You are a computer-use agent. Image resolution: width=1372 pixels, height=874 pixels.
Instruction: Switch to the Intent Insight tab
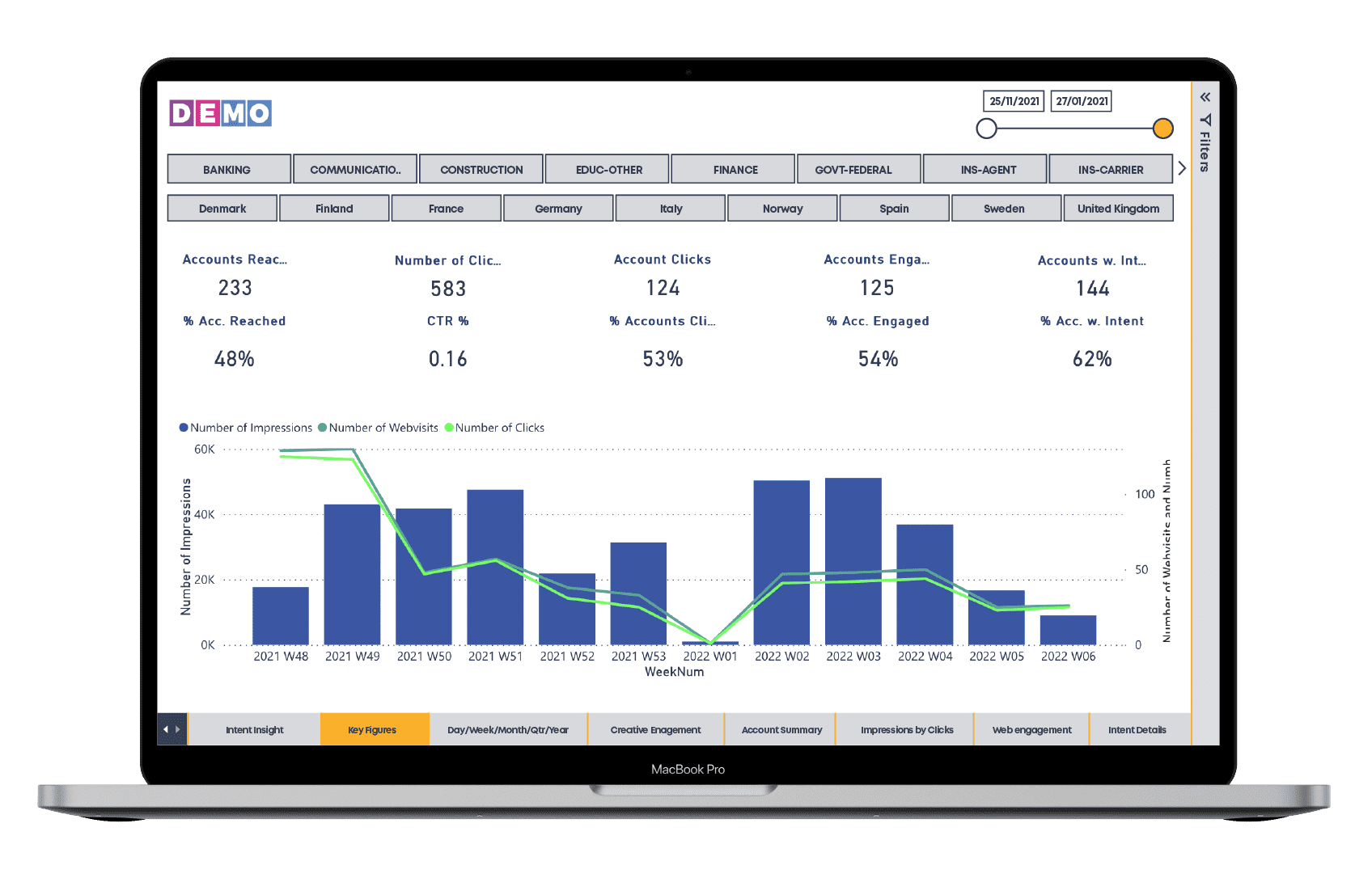coord(254,728)
